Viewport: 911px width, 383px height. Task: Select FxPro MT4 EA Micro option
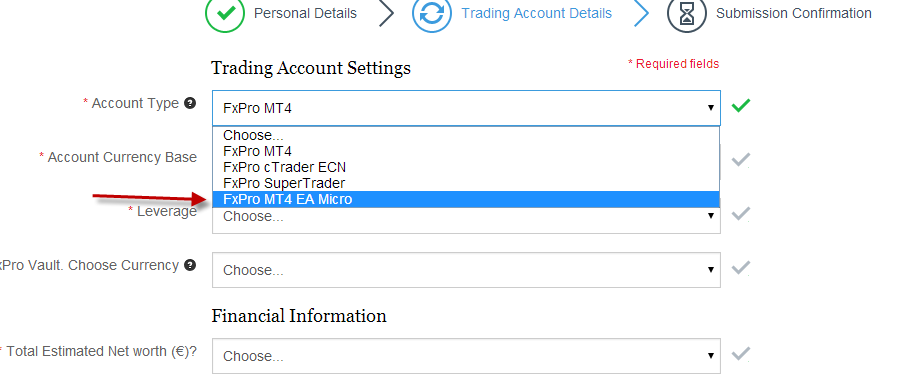(x=466, y=199)
